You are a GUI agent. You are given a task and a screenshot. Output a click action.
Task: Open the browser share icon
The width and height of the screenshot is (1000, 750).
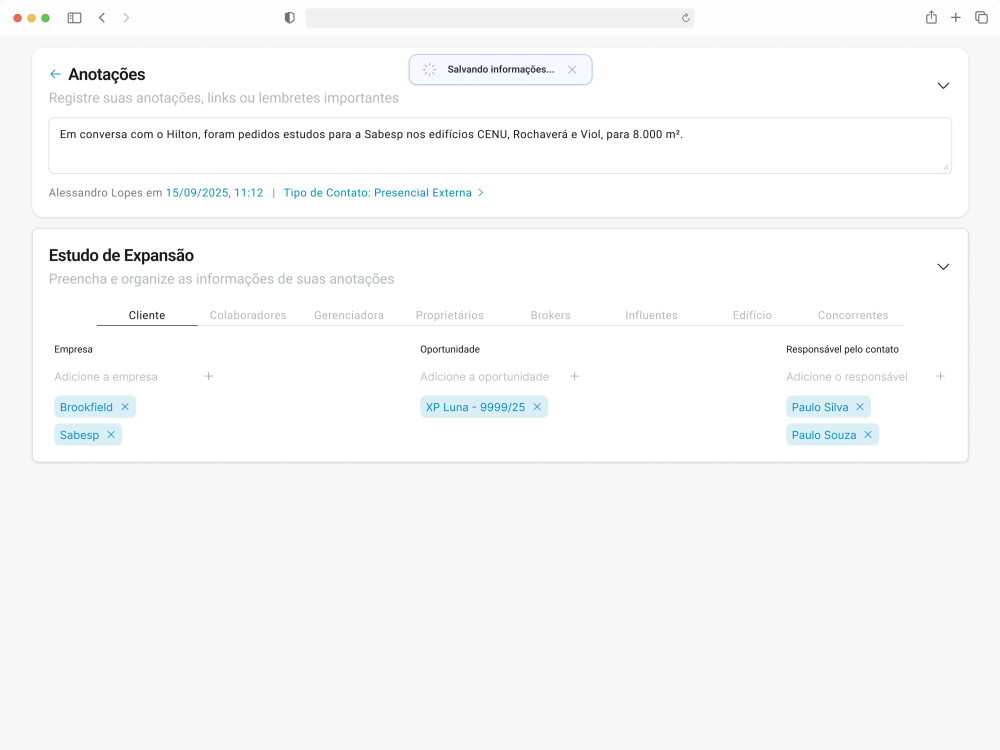[931, 17]
